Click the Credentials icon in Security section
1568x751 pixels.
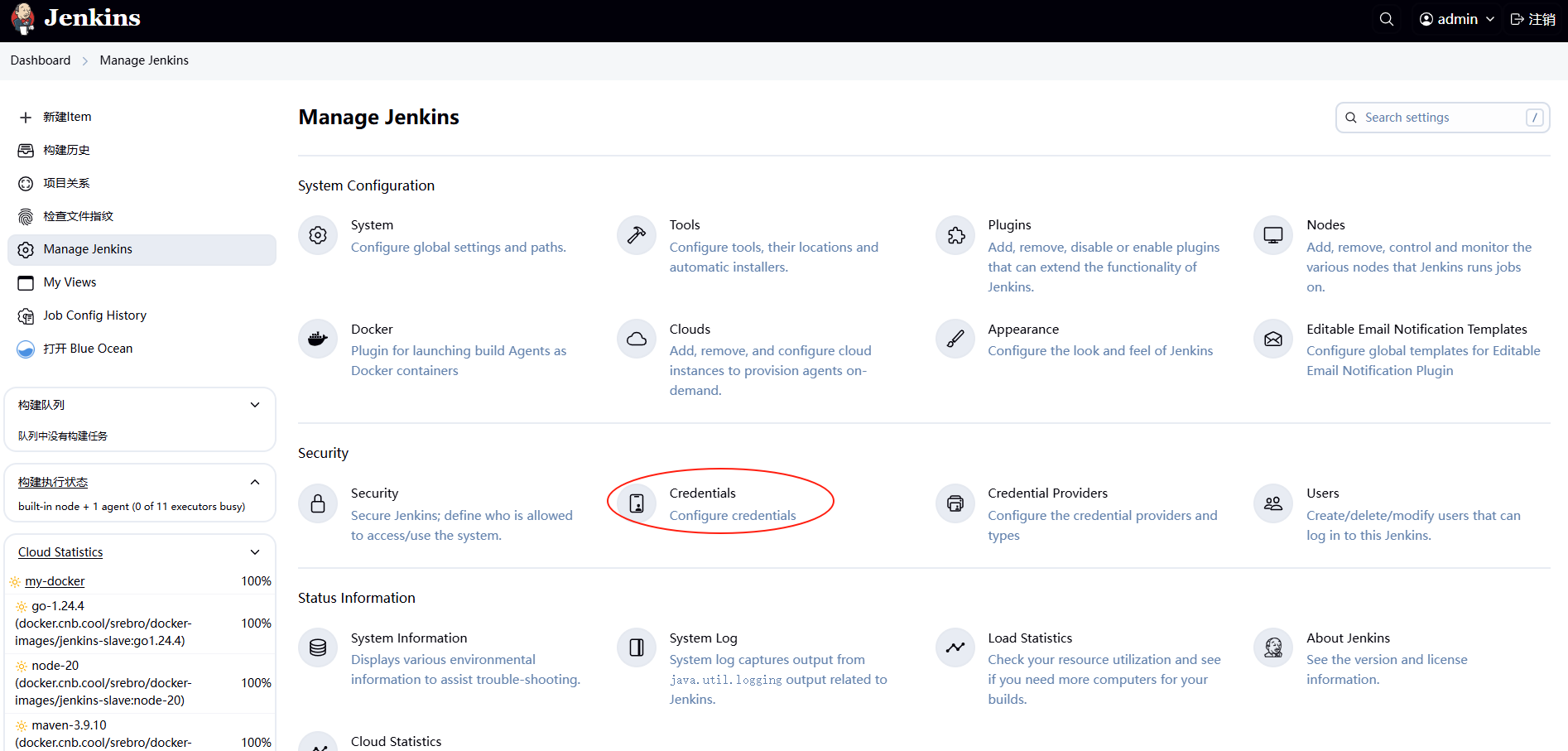click(637, 503)
